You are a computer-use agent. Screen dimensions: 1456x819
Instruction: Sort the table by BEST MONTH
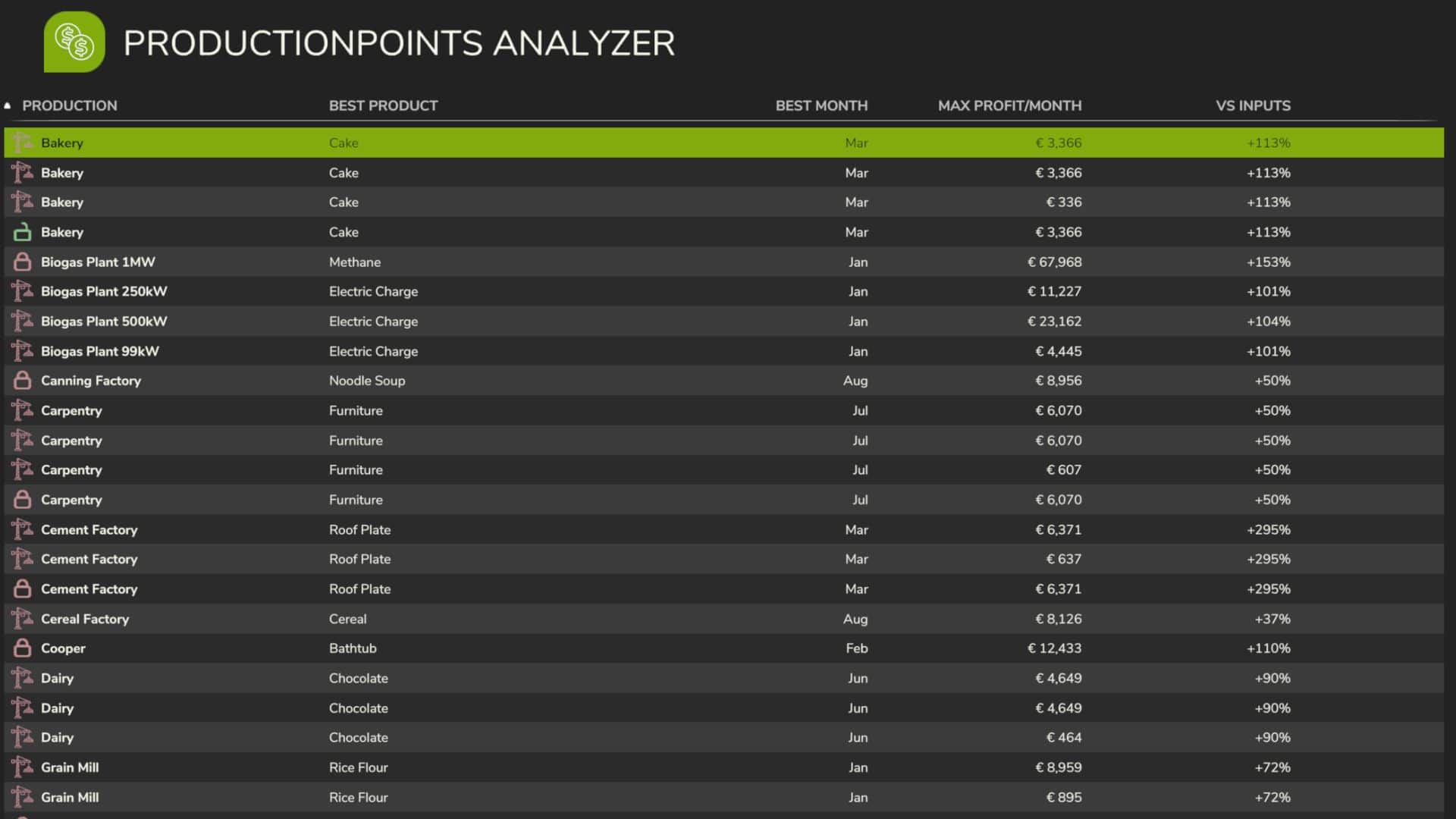click(x=822, y=105)
